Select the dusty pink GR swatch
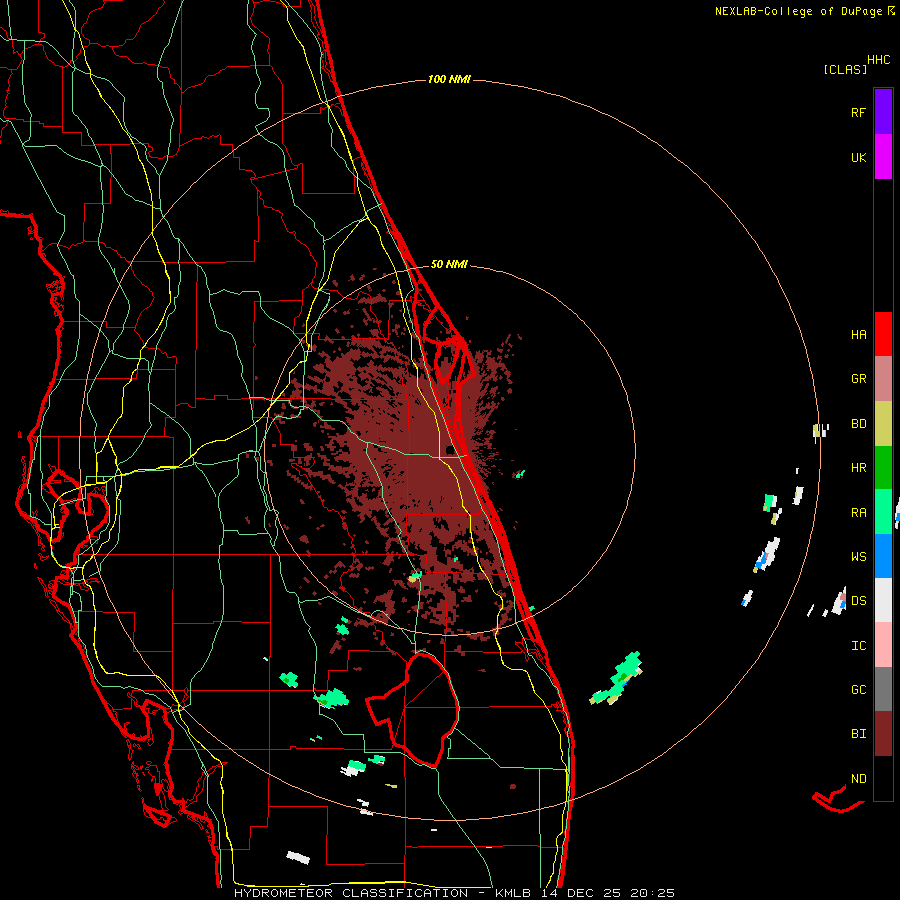 (x=883, y=379)
